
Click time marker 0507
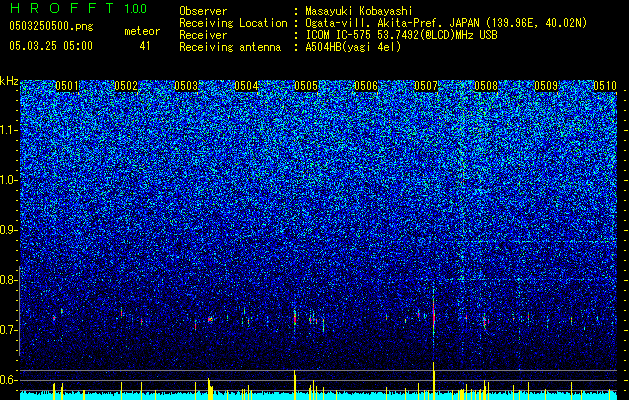pyautogui.click(x=426, y=86)
